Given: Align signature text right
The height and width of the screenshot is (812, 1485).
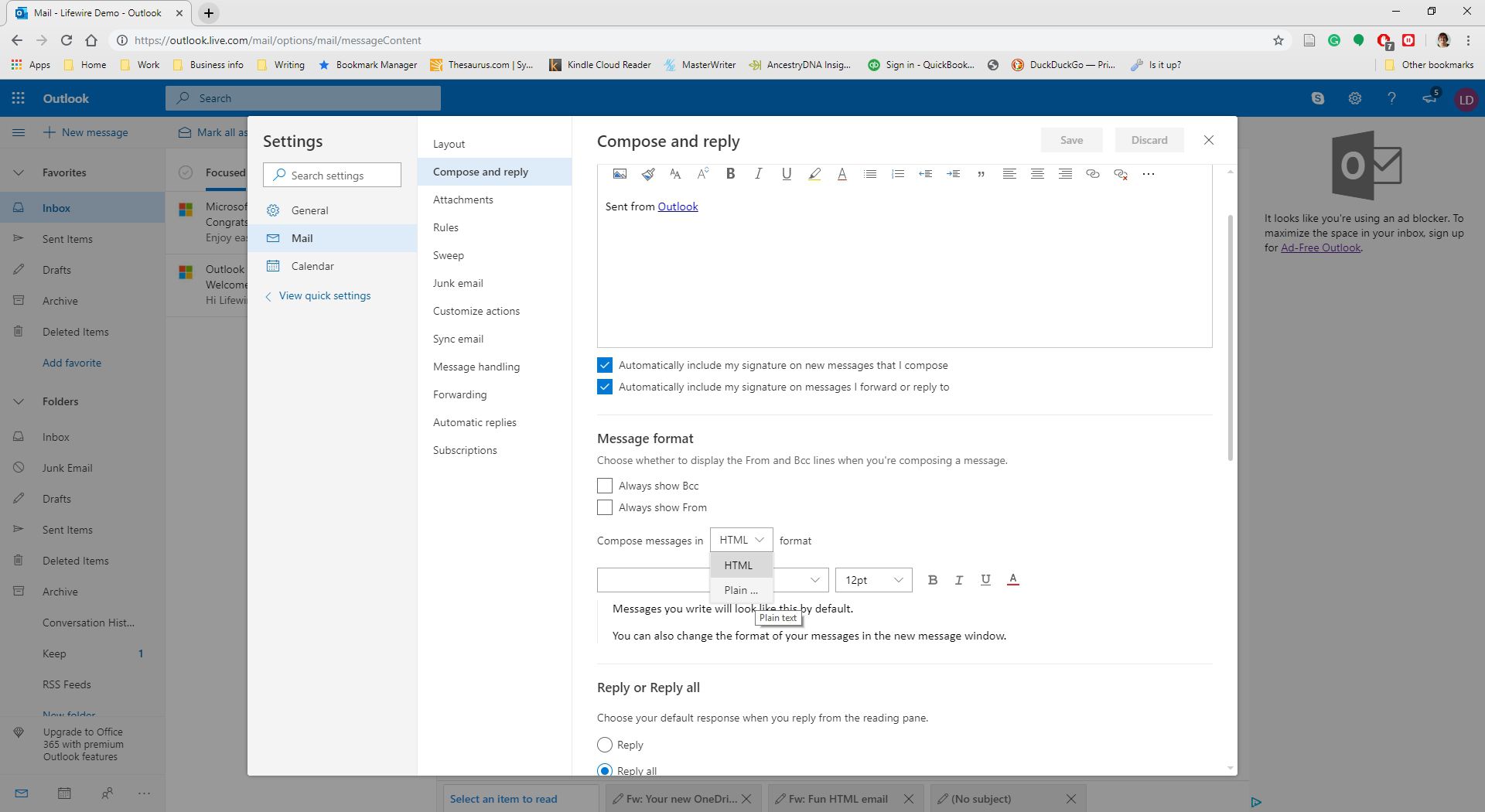Looking at the screenshot, I should coord(1065,174).
